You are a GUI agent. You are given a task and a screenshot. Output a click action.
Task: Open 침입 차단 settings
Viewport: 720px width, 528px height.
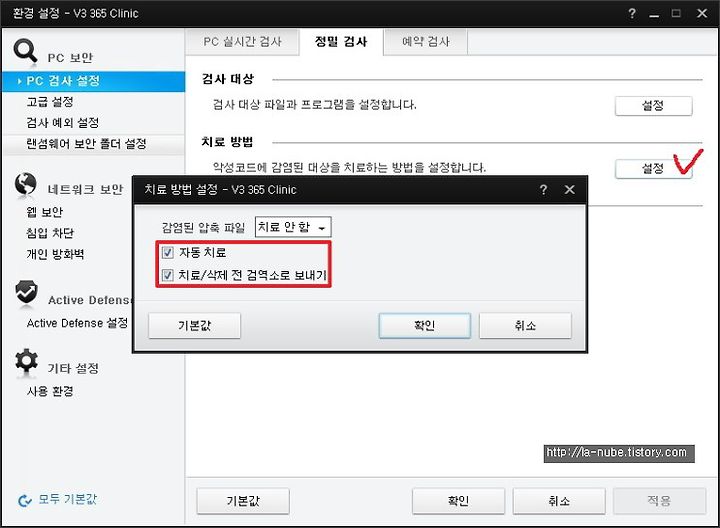[x=50, y=233]
